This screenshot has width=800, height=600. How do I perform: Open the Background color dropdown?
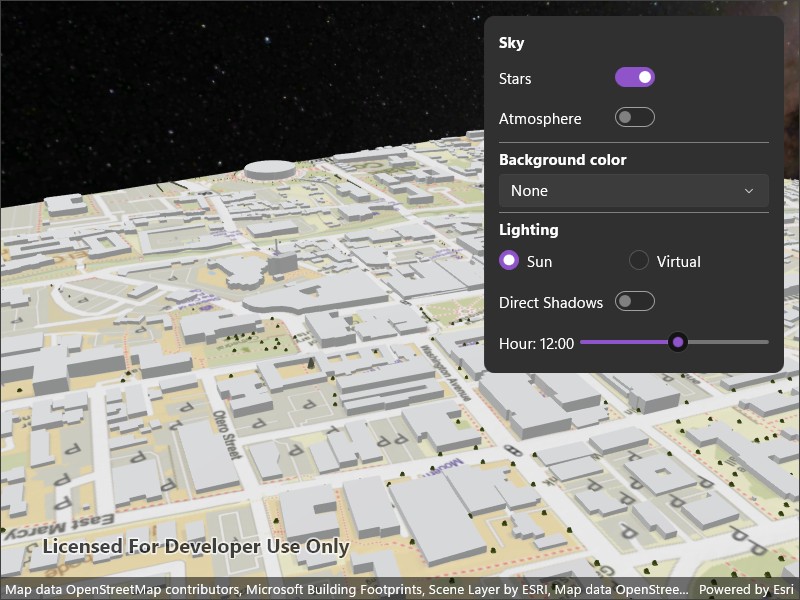pyautogui.click(x=634, y=191)
